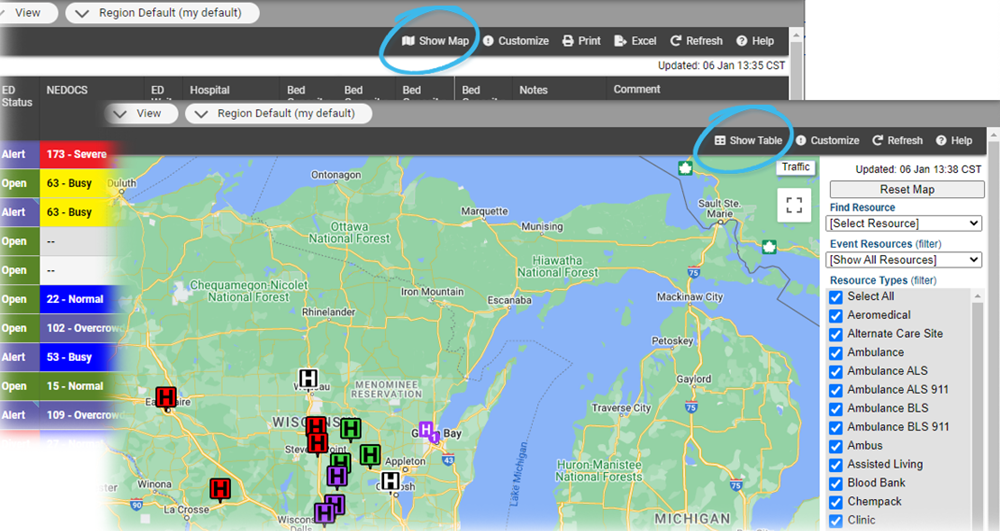The image size is (1000, 531).
Task: Open the Find Resource dropdown
Action: [904, 224]
